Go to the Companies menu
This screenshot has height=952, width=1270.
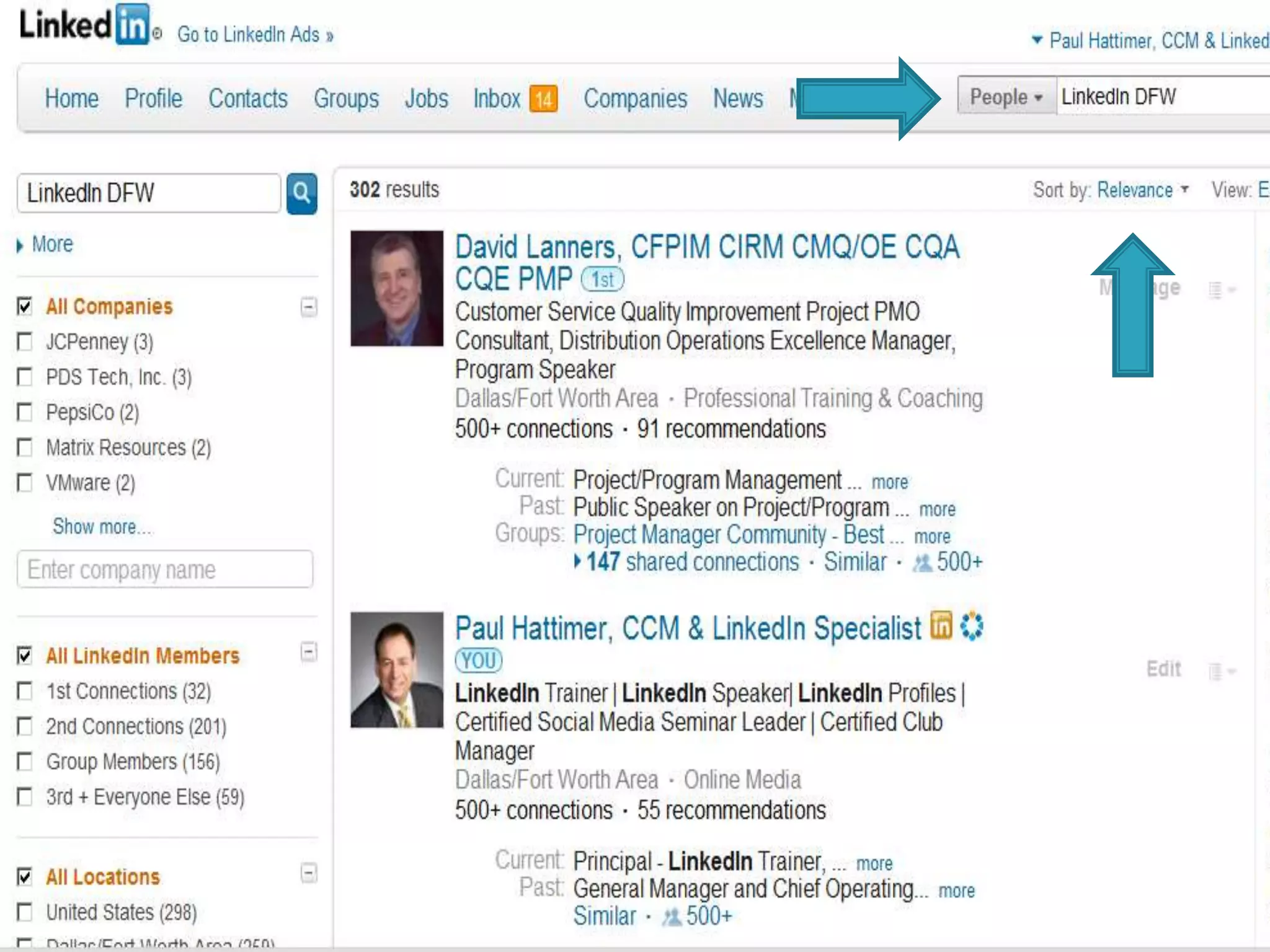tap(635, 99)
